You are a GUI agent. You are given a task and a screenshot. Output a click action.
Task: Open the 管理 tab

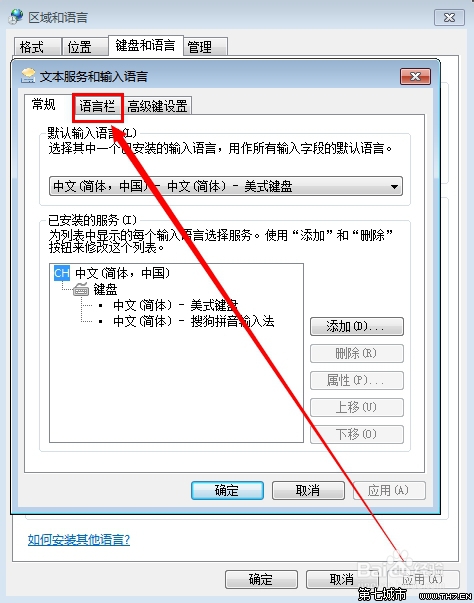(x=206, y=47)
